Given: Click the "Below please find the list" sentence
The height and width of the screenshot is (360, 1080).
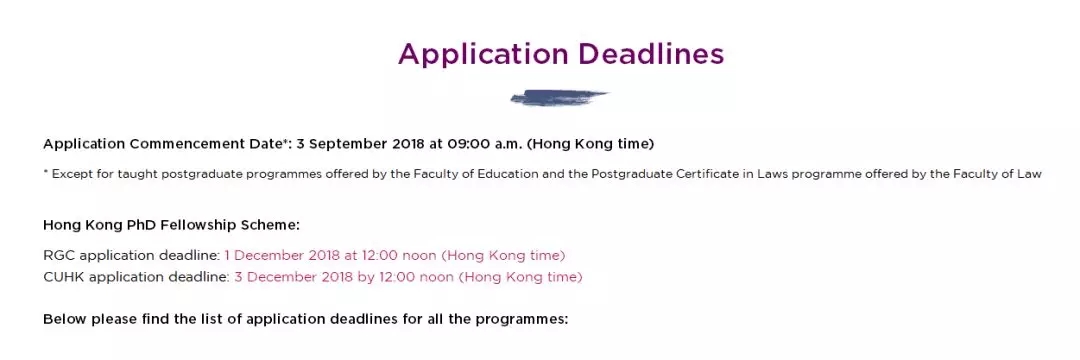Looking at the screenshot, I should pos(306,320).
